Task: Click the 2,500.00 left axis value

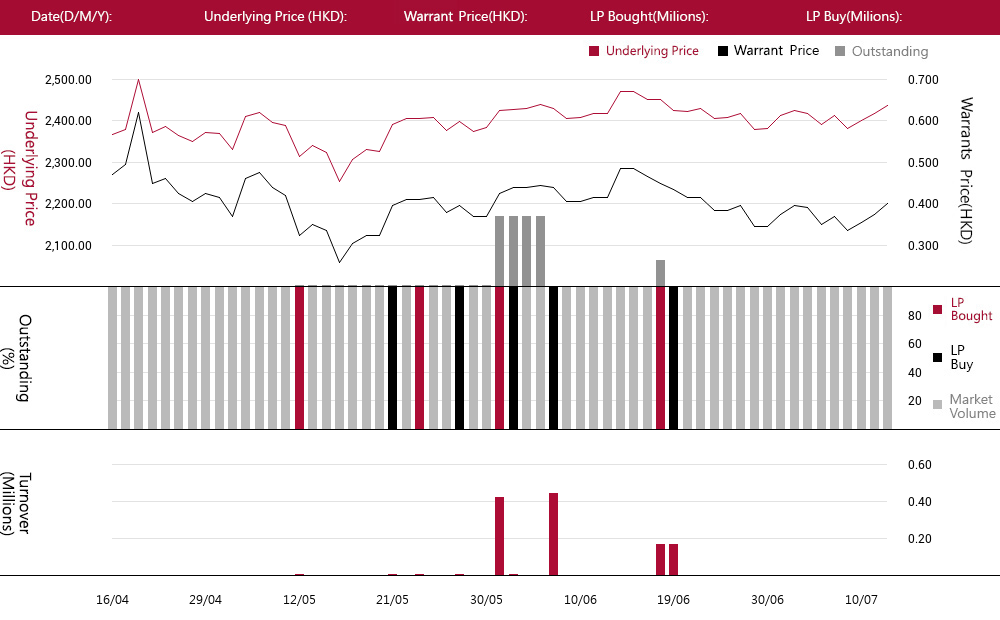Action: click(68, 80)
